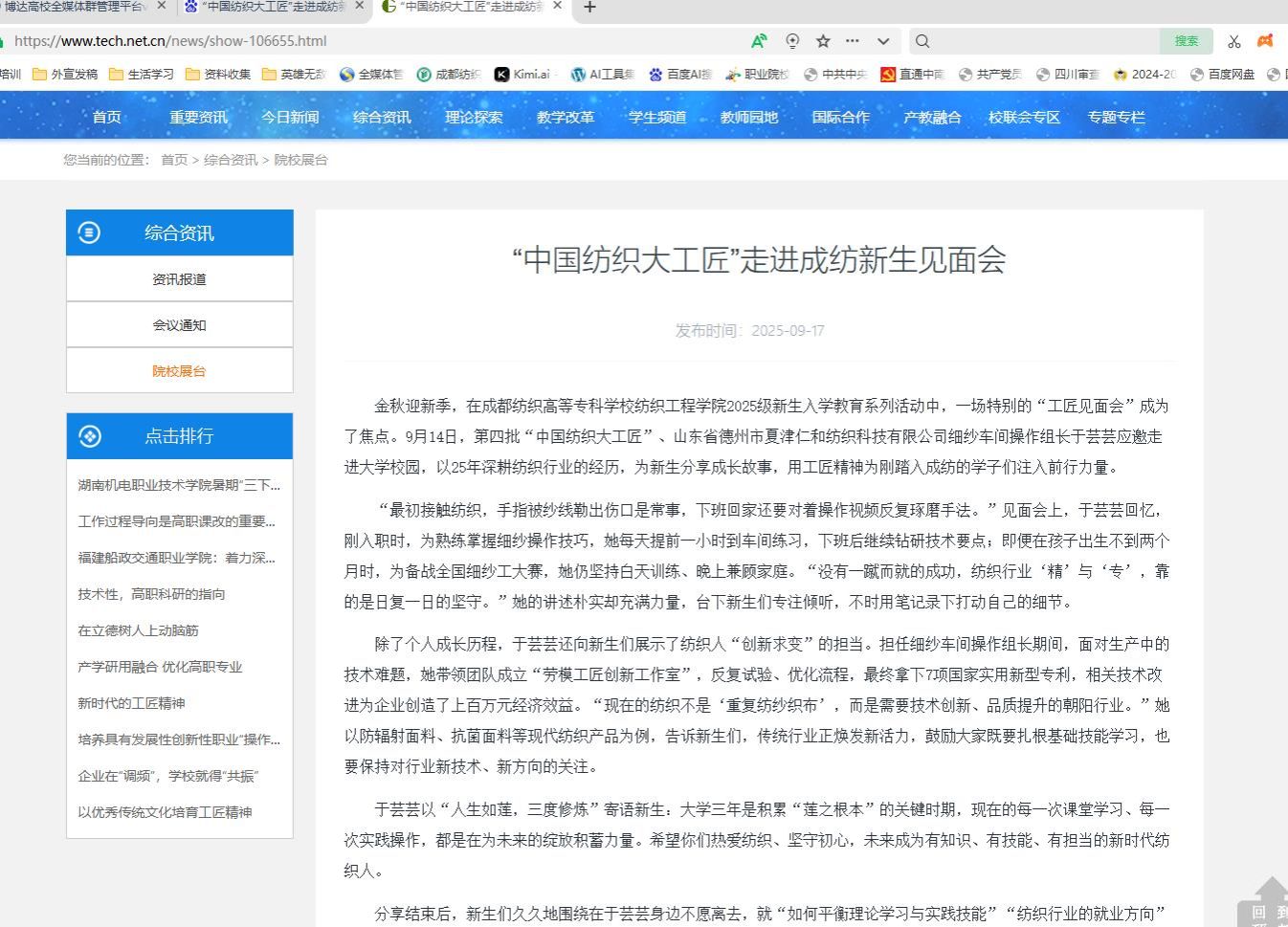Viewport: 1288px width, 927px height.
Task: Open the three-dot more options menu
Action: [853, 41]
